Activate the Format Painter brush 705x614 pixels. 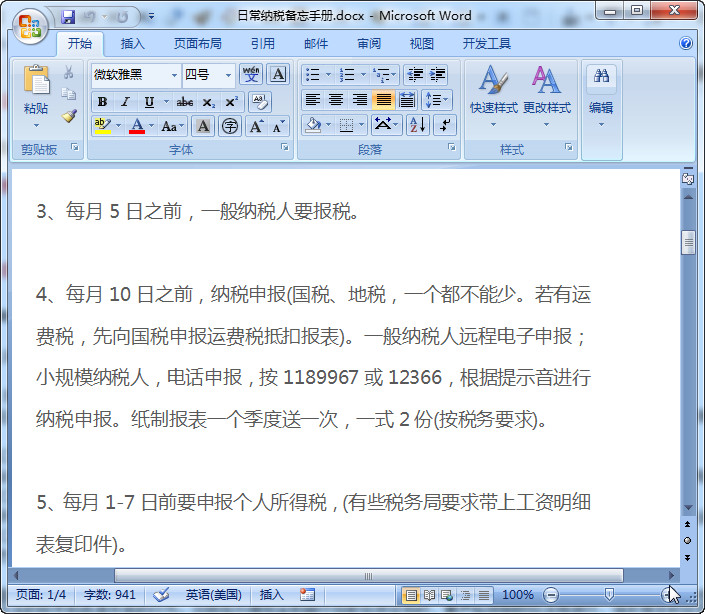pyautogui.click(x=69, y=116)
